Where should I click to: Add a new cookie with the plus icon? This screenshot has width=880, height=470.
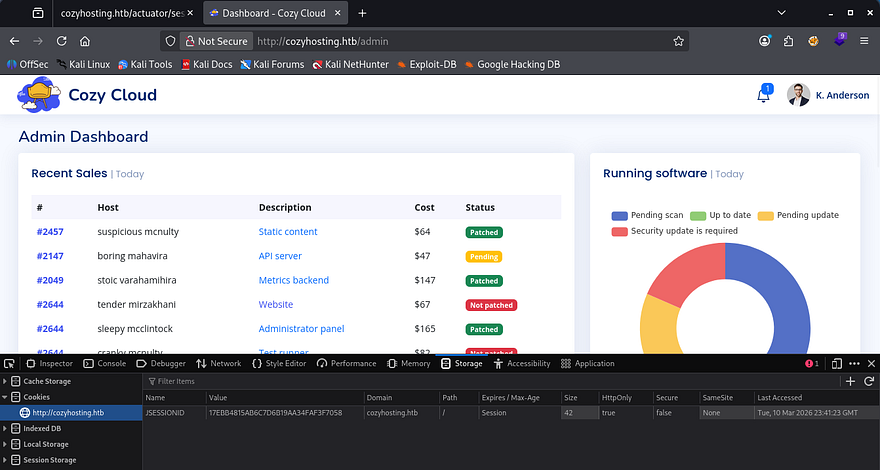[850, 381]
